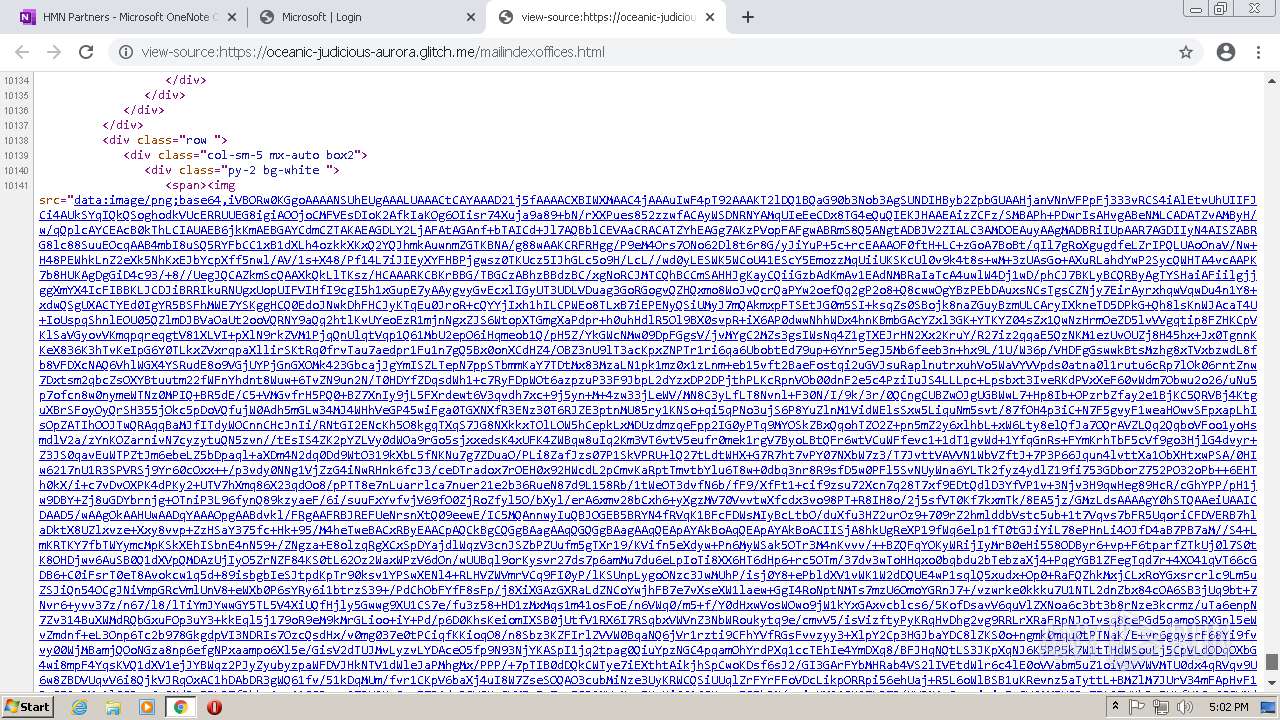Click the col-sm-5 mx-auto box2 source line
1280x720 pixels.
[245, 155]
